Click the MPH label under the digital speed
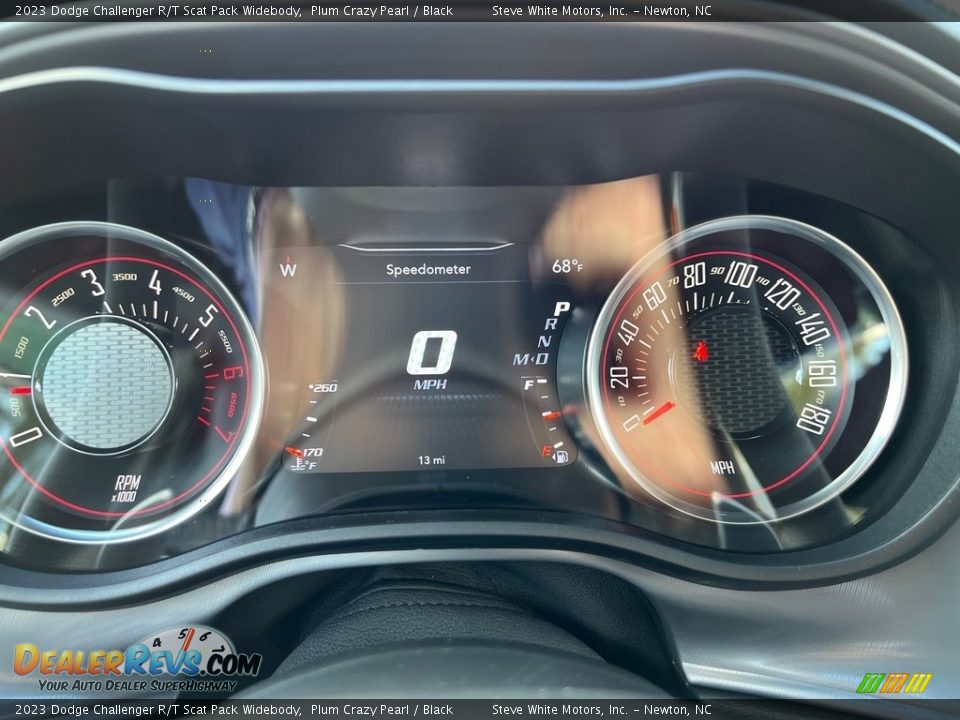The image size is (960, 720). 430,384
